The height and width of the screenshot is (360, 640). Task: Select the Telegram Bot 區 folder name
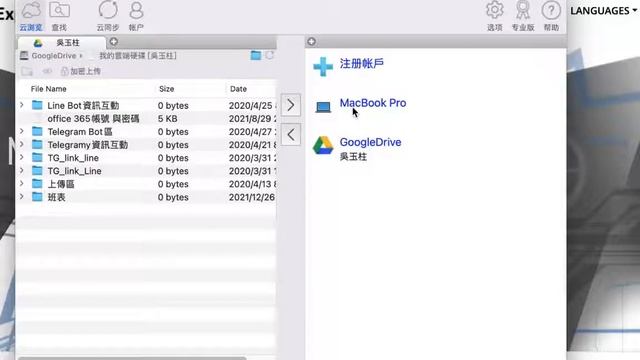click(x=80, y=131)
